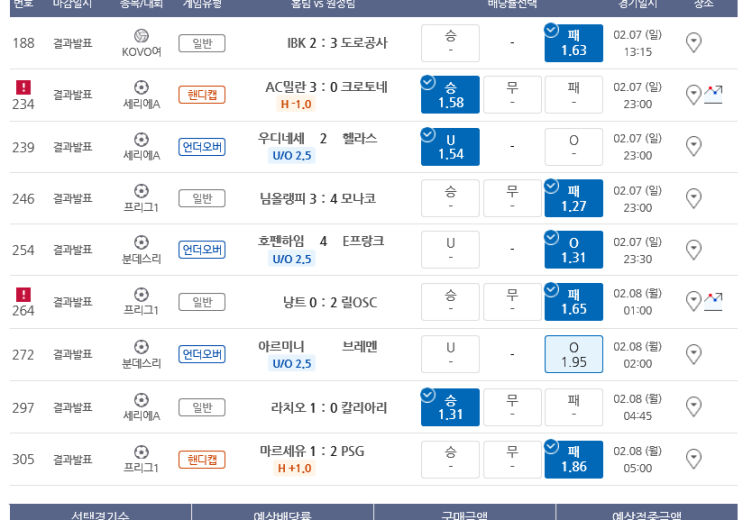Image resolution: width=743 pixels, height=520 pixels.
Task: Click the 일반 game type badge on row 188
Action: 202,43
